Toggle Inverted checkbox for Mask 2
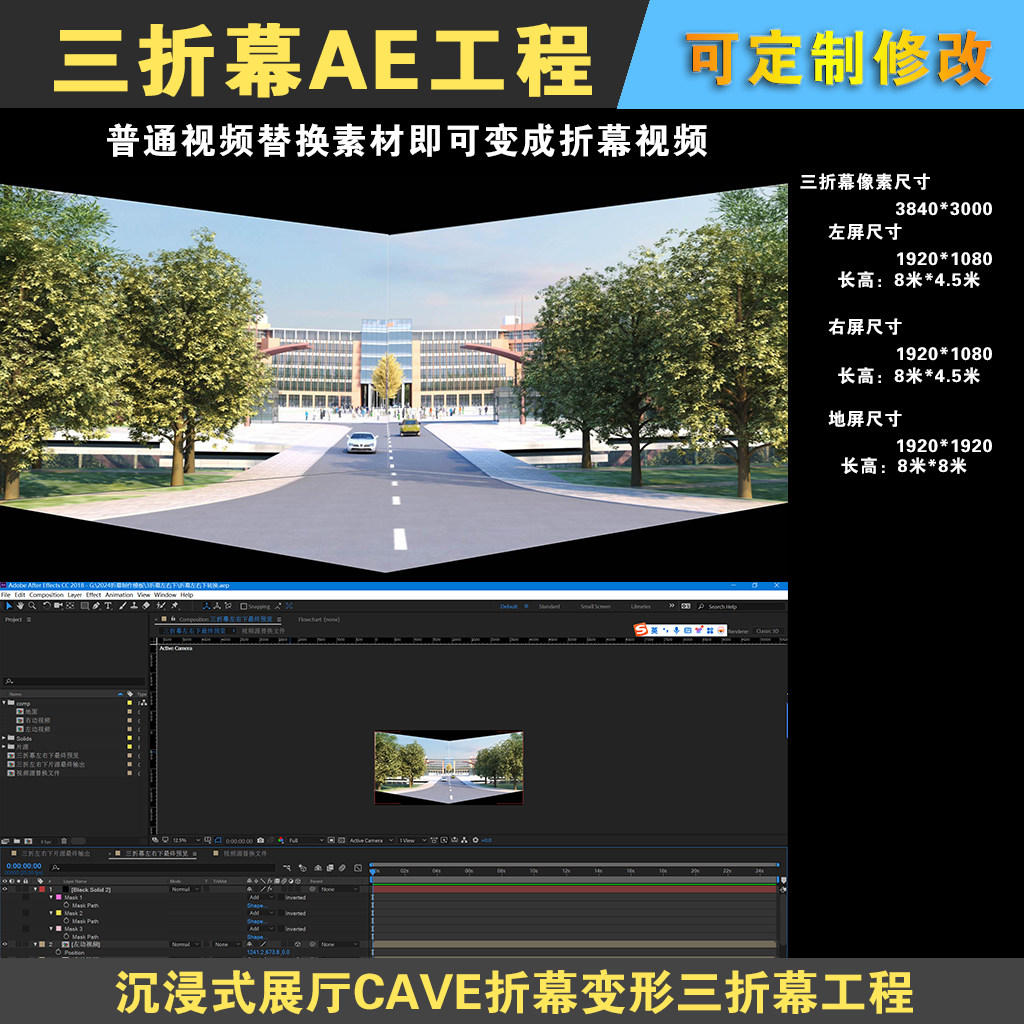1024x1024 pixels. (281, 913)
